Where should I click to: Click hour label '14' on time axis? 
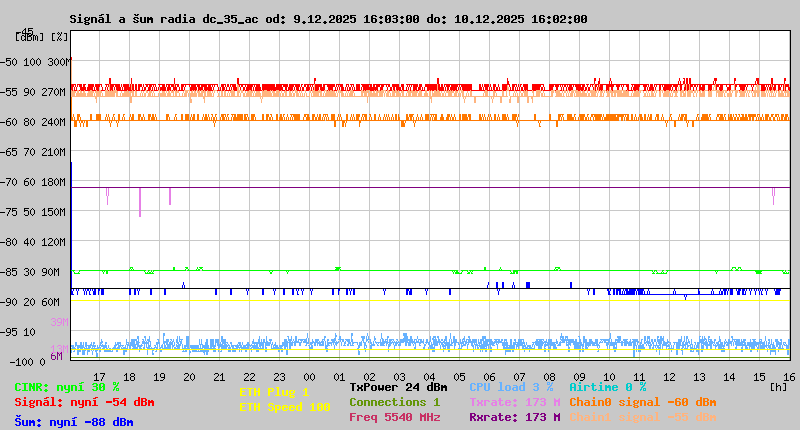[729, 377]
